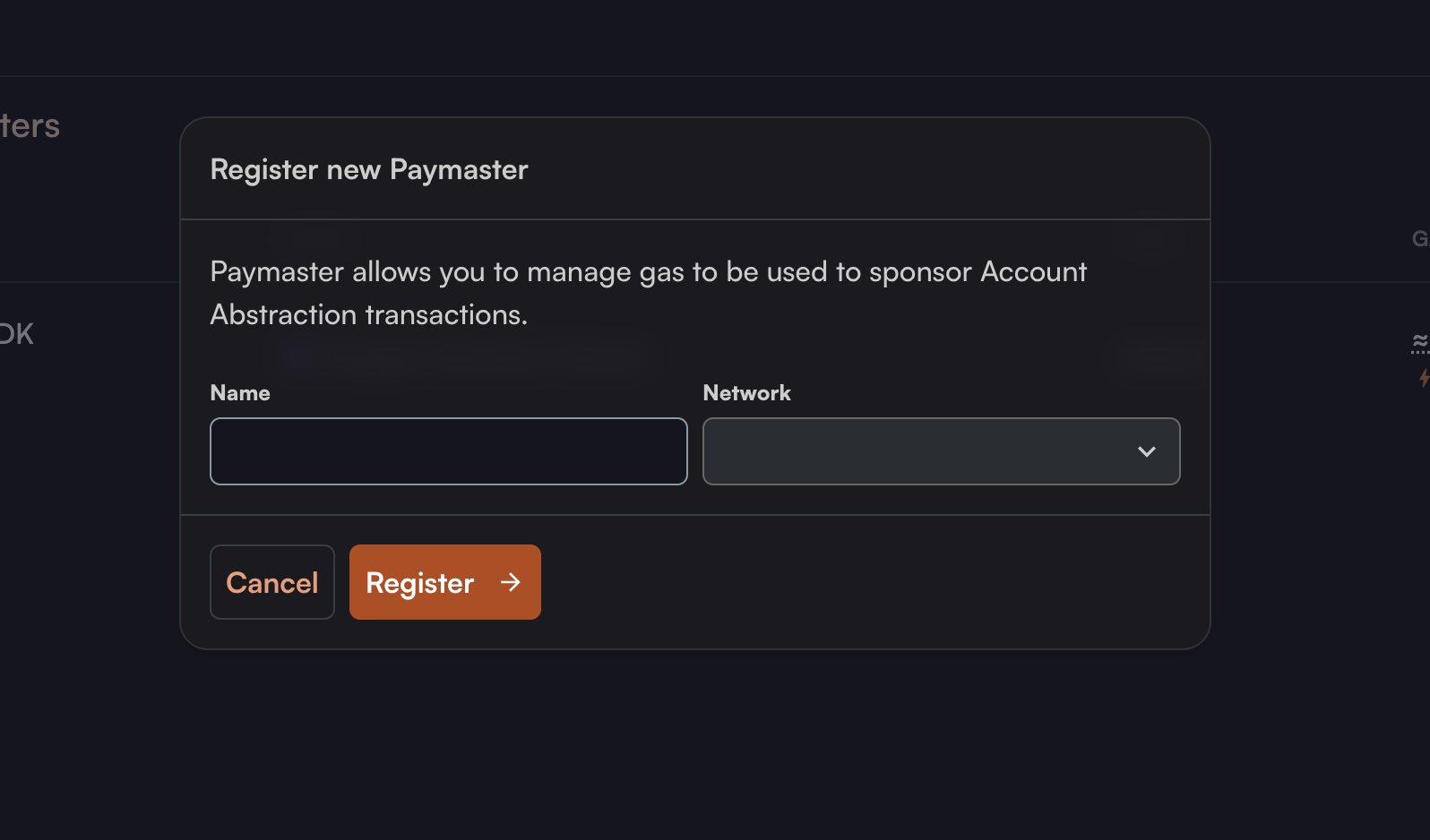The image size is (1430, 840).
Task: Click the Network field label
Action: point(747,393)
